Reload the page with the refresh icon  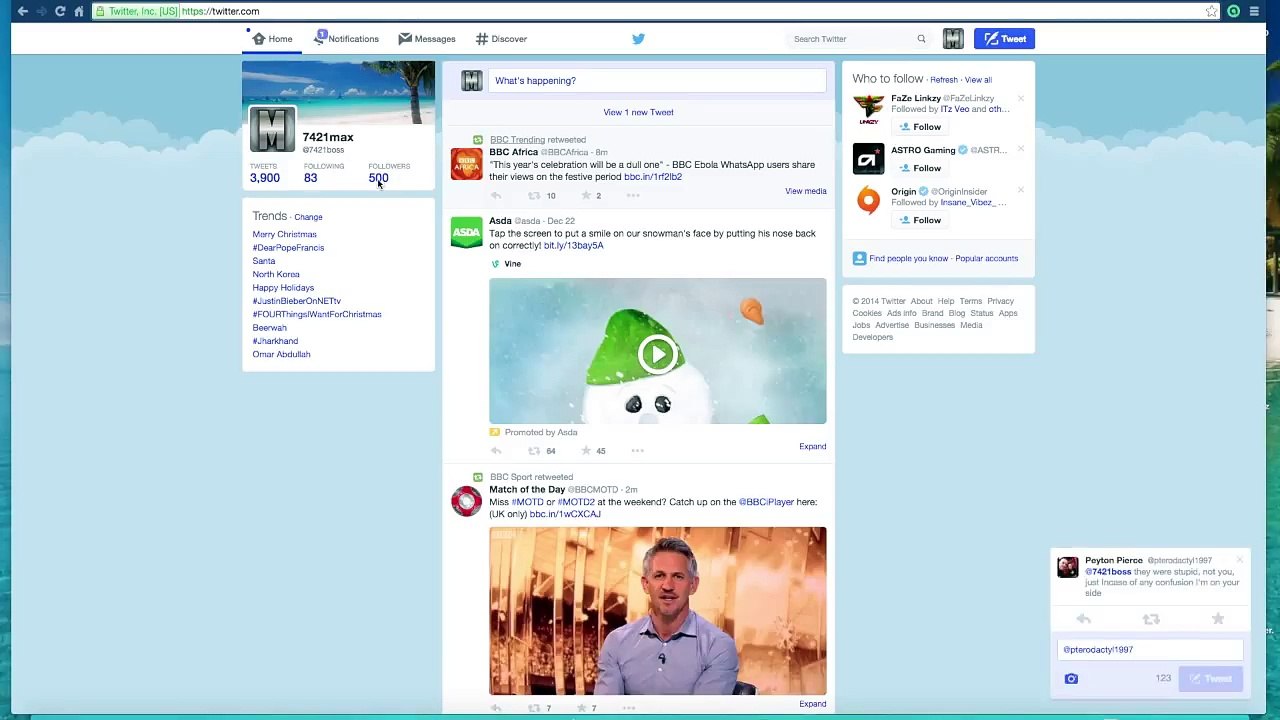(60, 11)
